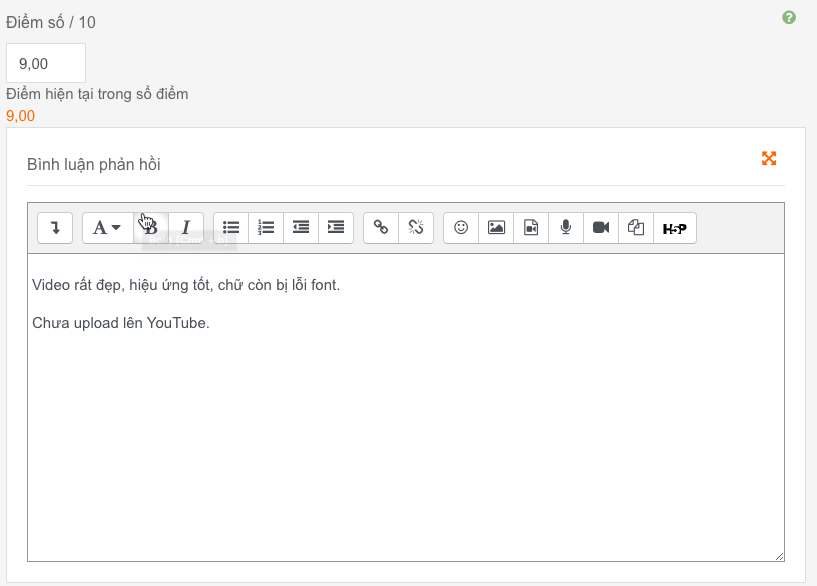
Task: Open the paragraph styles dropdown
Action: [107, 228]
